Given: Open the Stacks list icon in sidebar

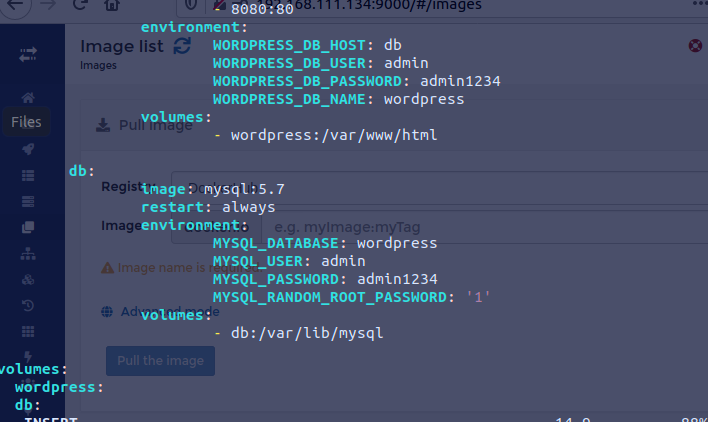Looking at the screenshot, I should pyautogui.click(x=28, y=176).
